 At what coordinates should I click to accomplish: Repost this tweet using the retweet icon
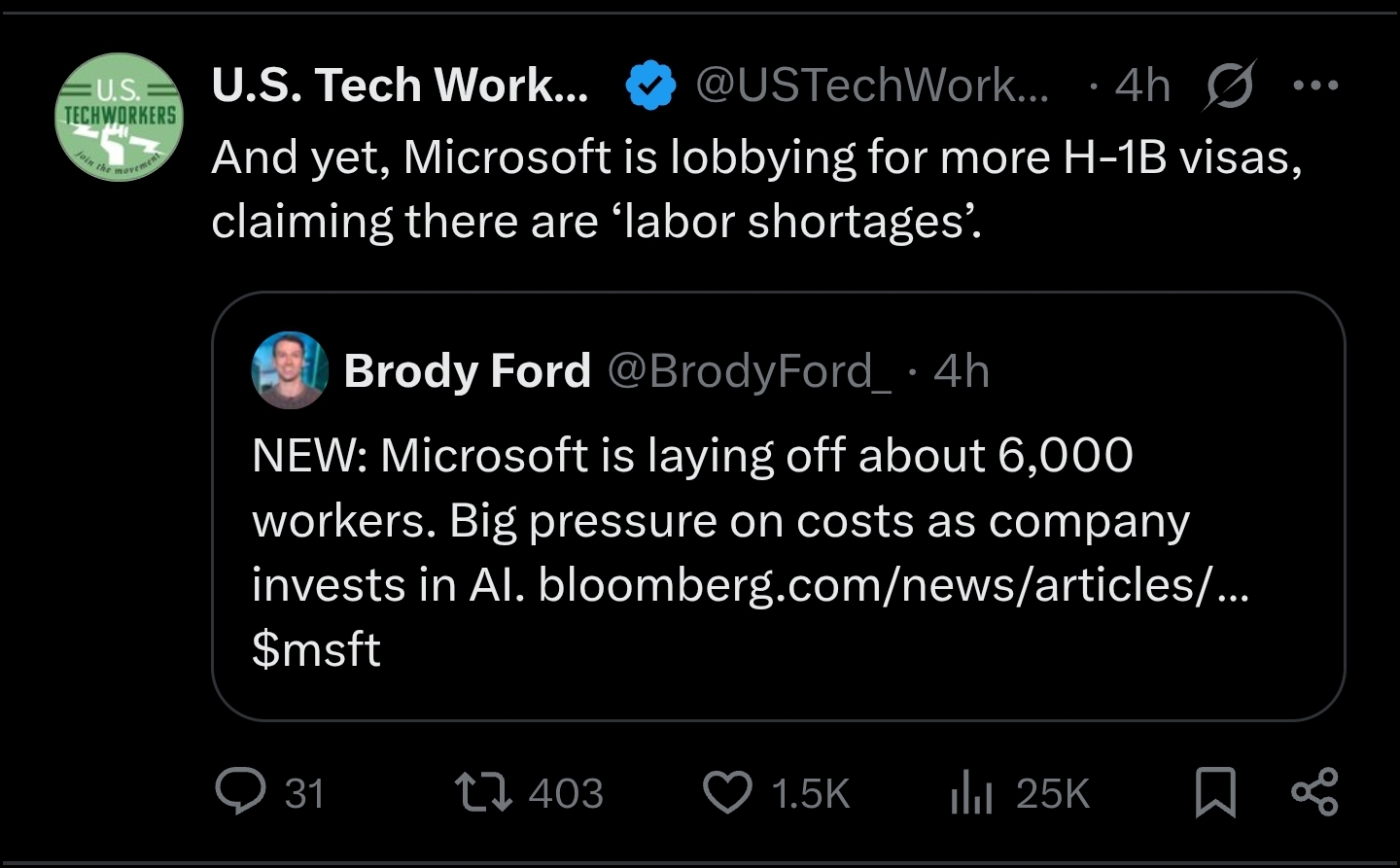click(484, 792)
